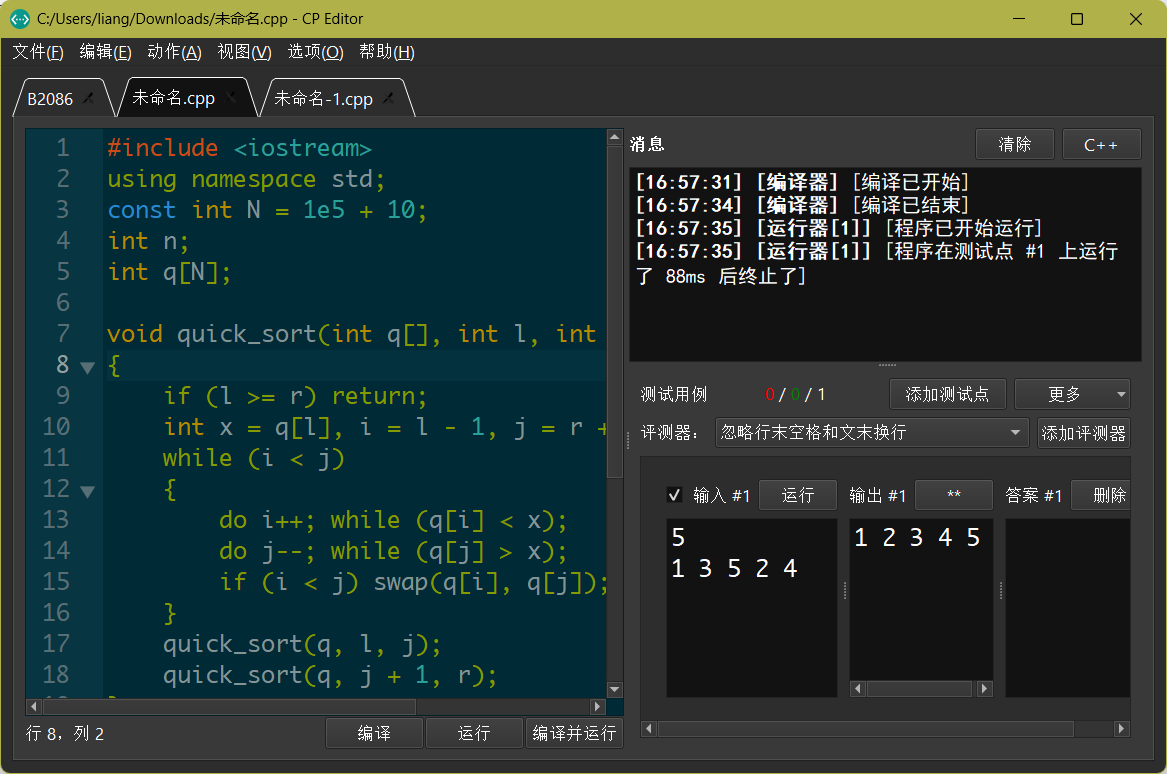Screen dimensions: 1167x774
Task: Open diff view with the ** button
Action: (x=953, y=494)
